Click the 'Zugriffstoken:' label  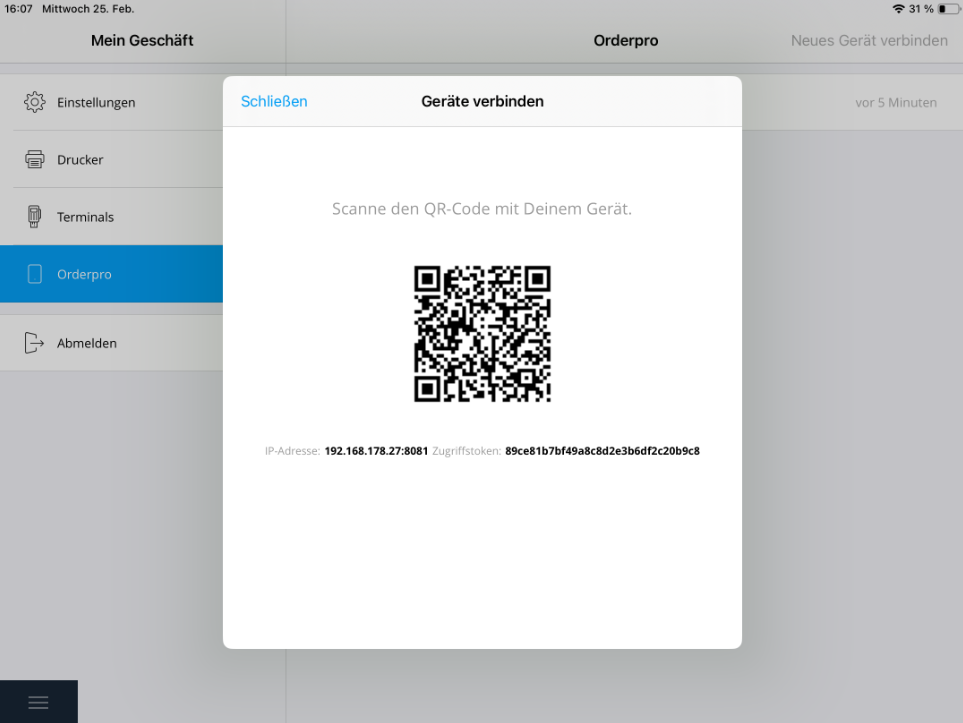(x=467, y=451)
